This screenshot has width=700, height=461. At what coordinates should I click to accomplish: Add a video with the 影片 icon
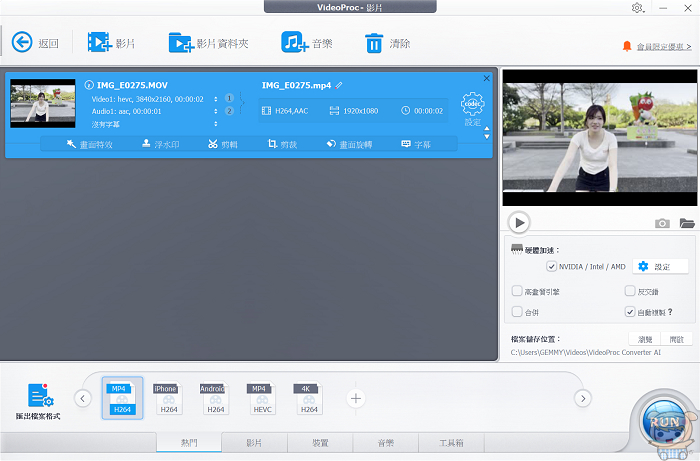click(x=99, y=42)
